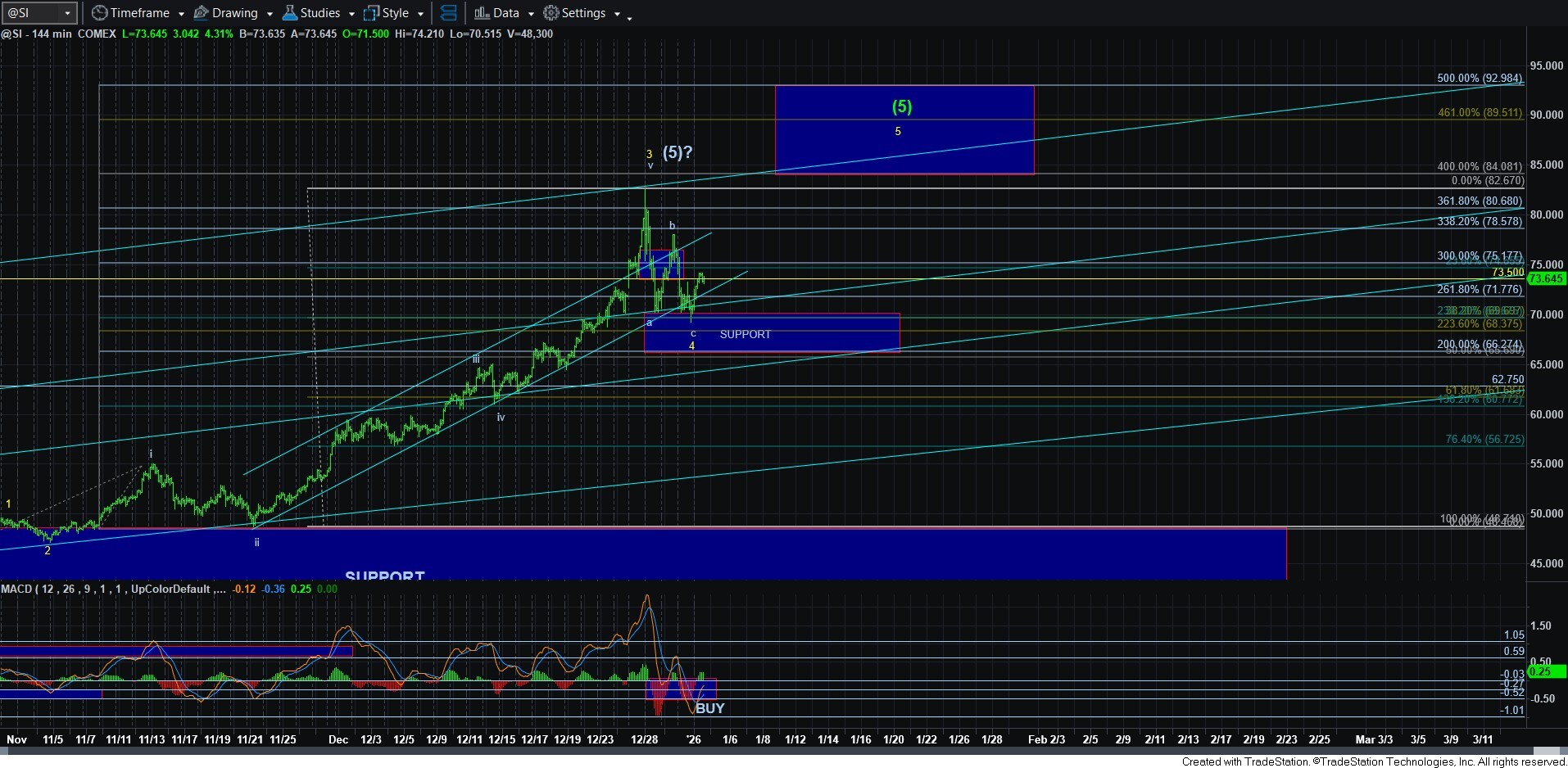
Task: Click the Studies flask icon
Action: click(289, 13)
